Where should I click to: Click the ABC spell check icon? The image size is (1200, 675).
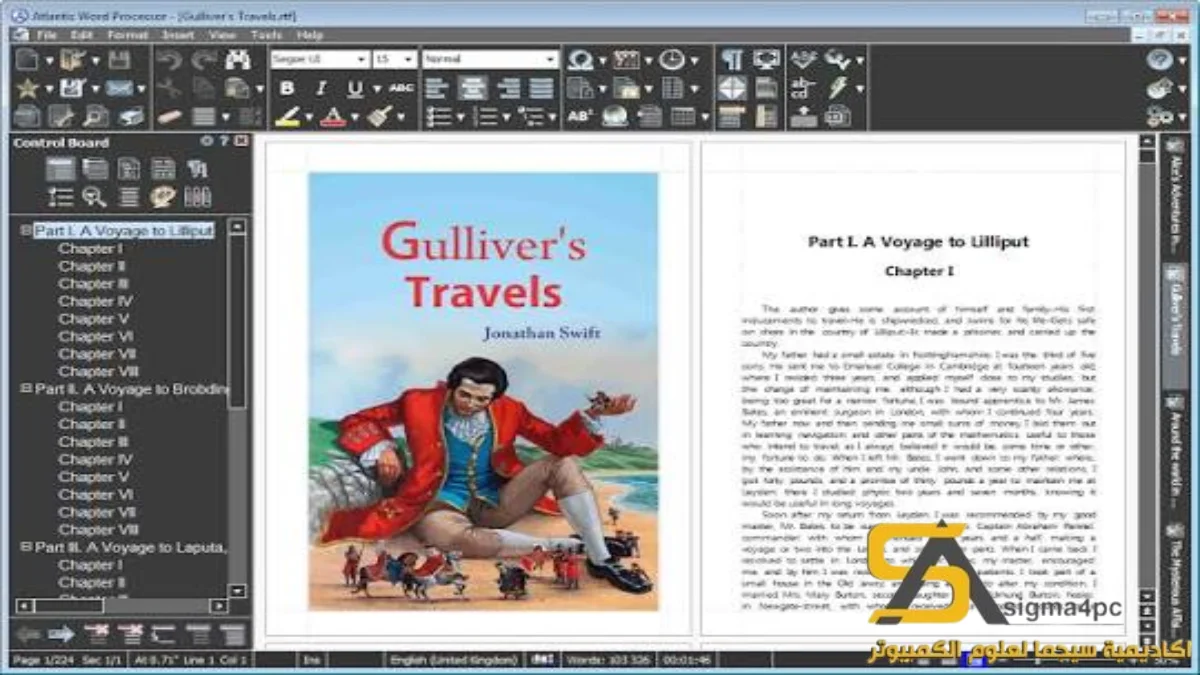point(802,60)
